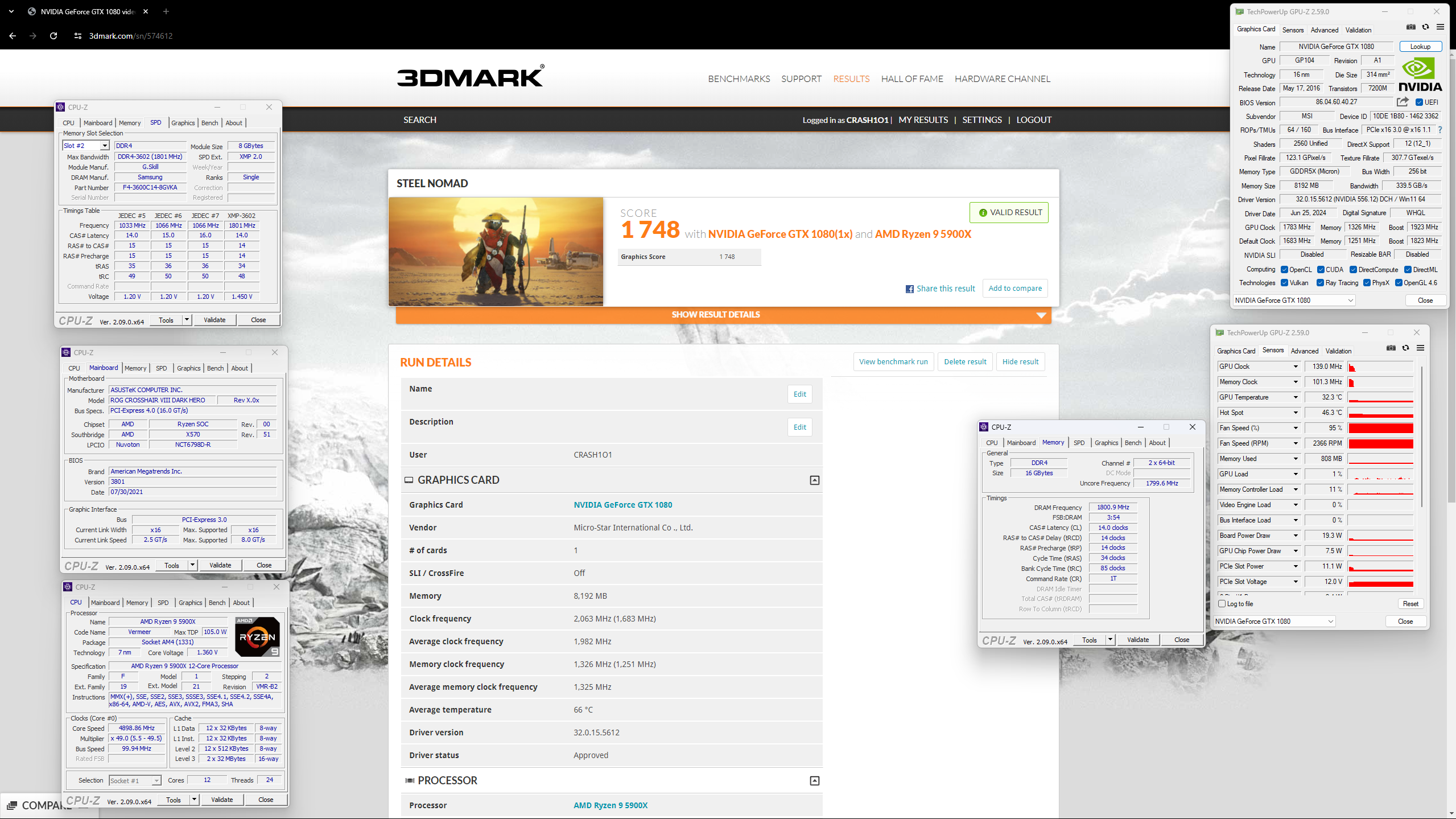Image resolution: width=1456 pixels, height=819 pixels.
Task: Click the Lookup button in GPU-Z
Action: tap(1420, 47)
